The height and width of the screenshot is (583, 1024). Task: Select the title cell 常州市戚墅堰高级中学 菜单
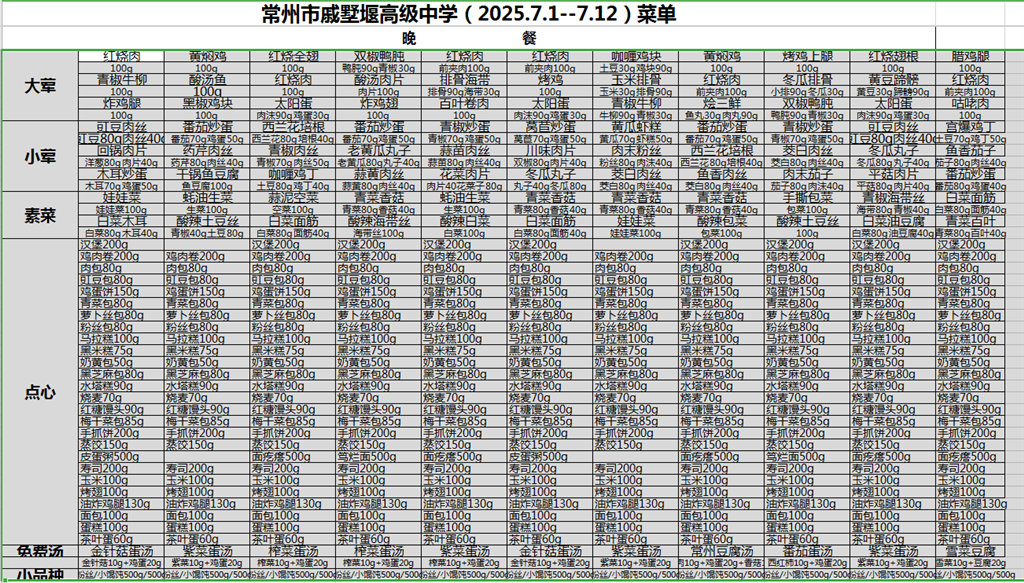pyautogui.click(x=469, y=14)
